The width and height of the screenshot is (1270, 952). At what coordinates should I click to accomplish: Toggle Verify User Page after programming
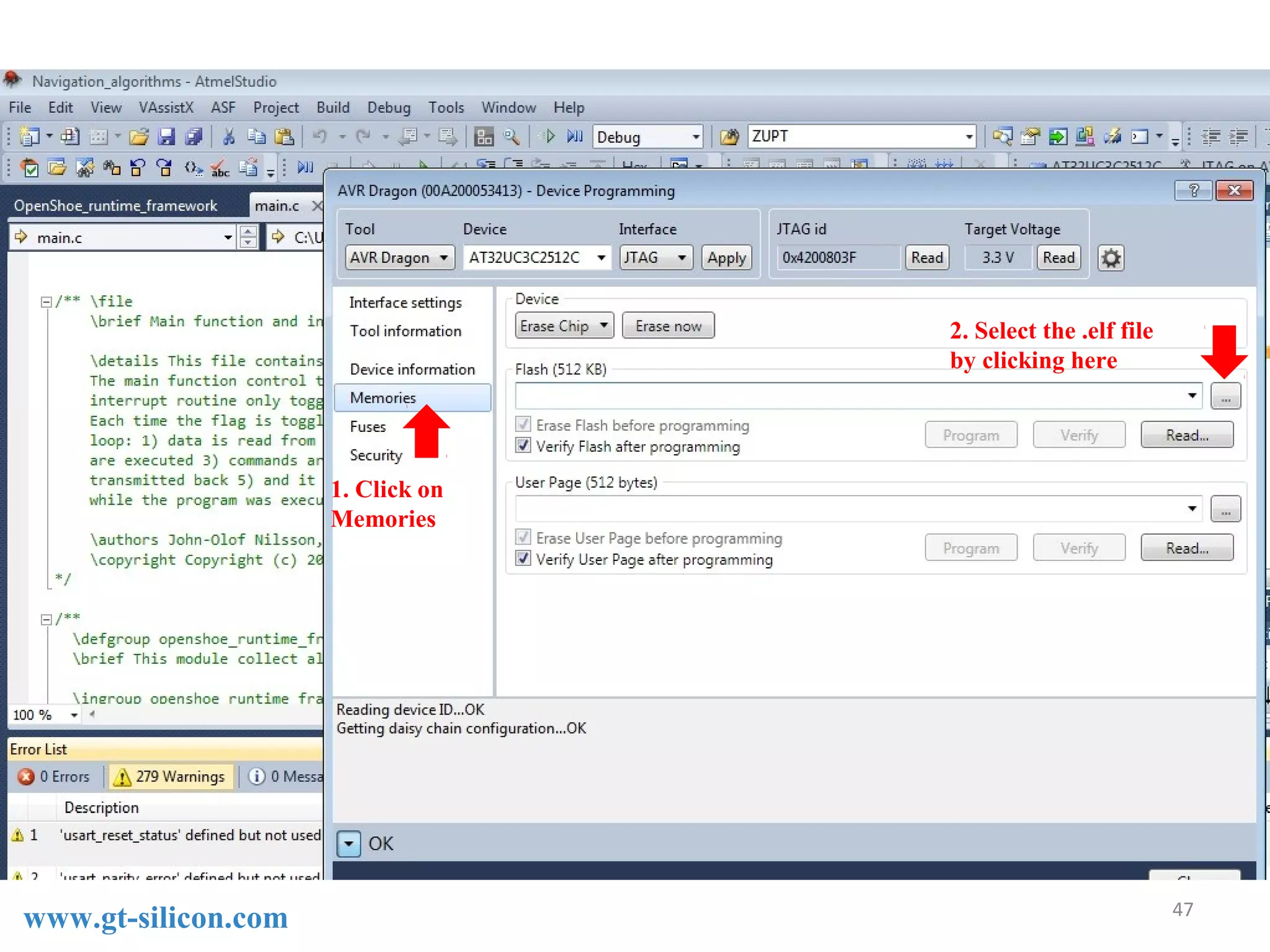coord(523,559)
